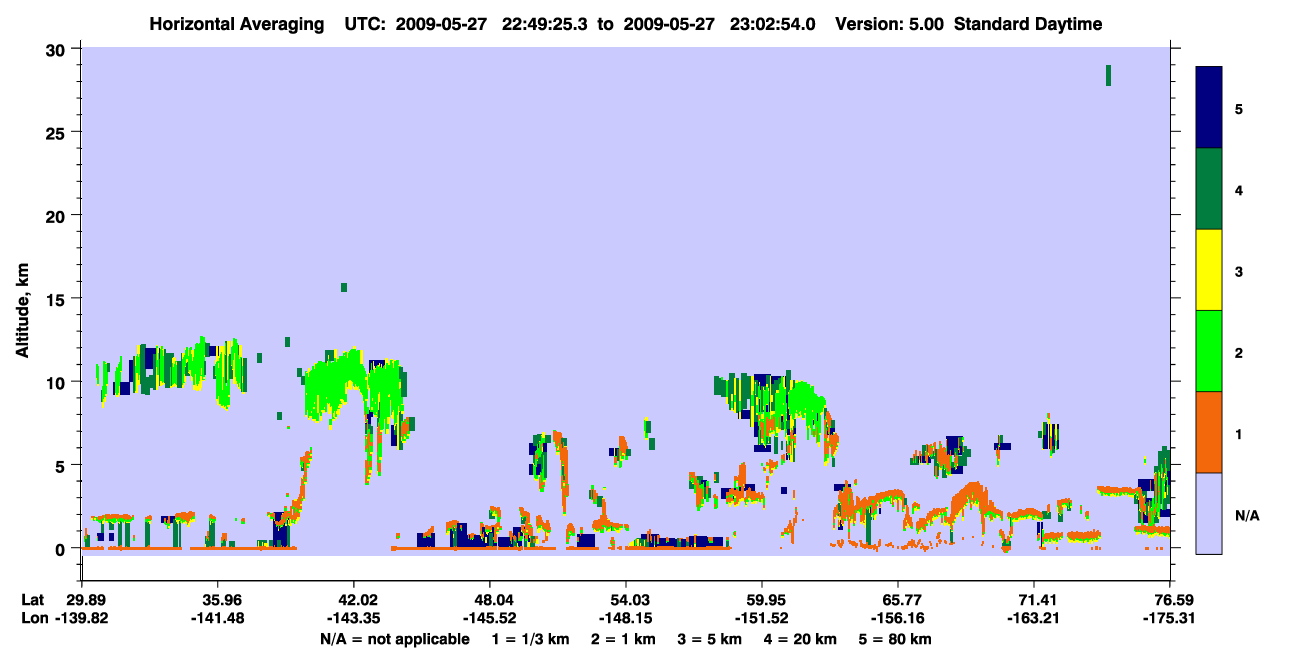The width and height of the screenshot is (1300, 667).
Task: Click the 'Horizontal Averaging' title text
Action: click(236, 24)
